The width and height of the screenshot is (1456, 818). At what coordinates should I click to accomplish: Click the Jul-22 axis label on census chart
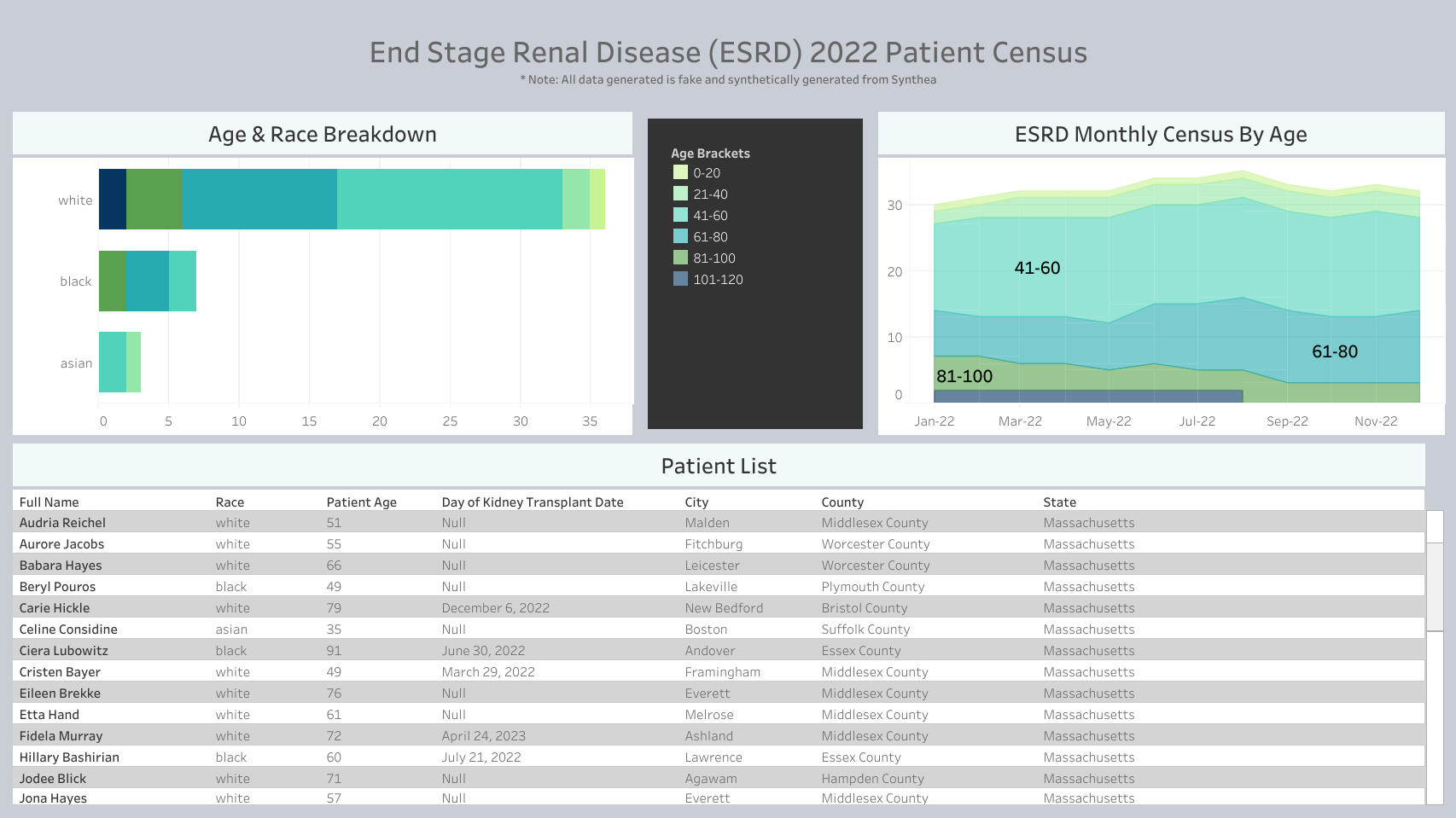[x=1197, y=421]
